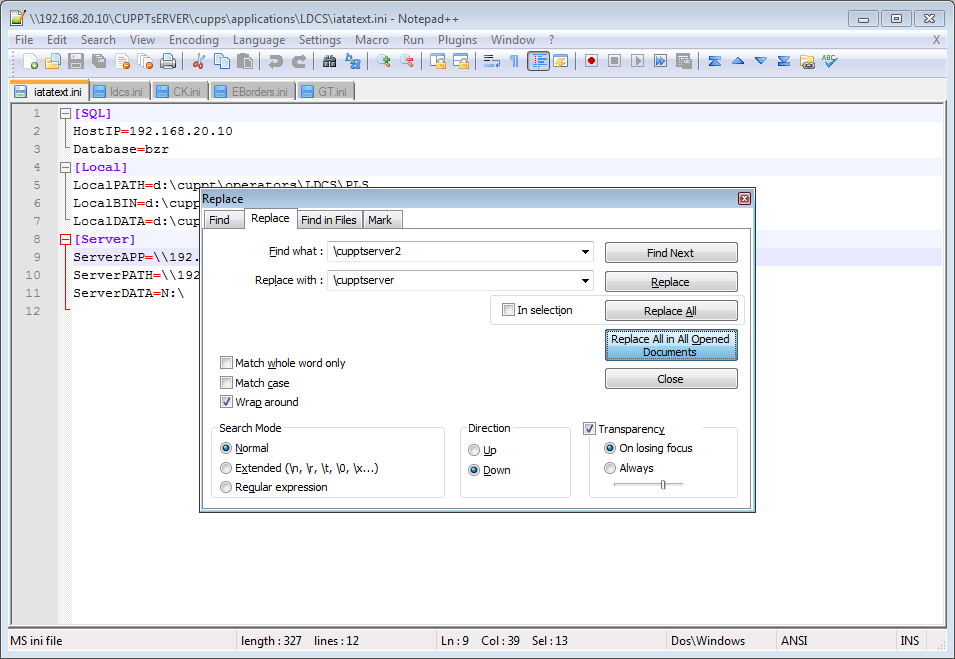
Task: Click the Zoom in magnifier icon
Action: [384, 62]
